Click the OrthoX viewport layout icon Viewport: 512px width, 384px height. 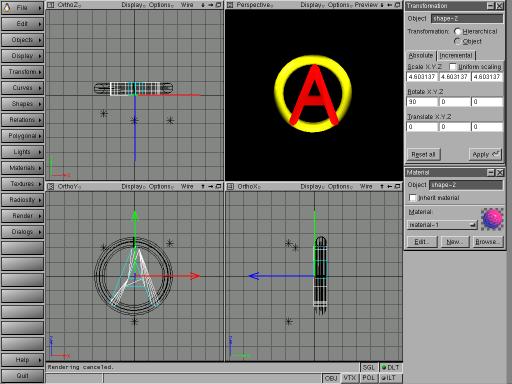pos(230,187)
